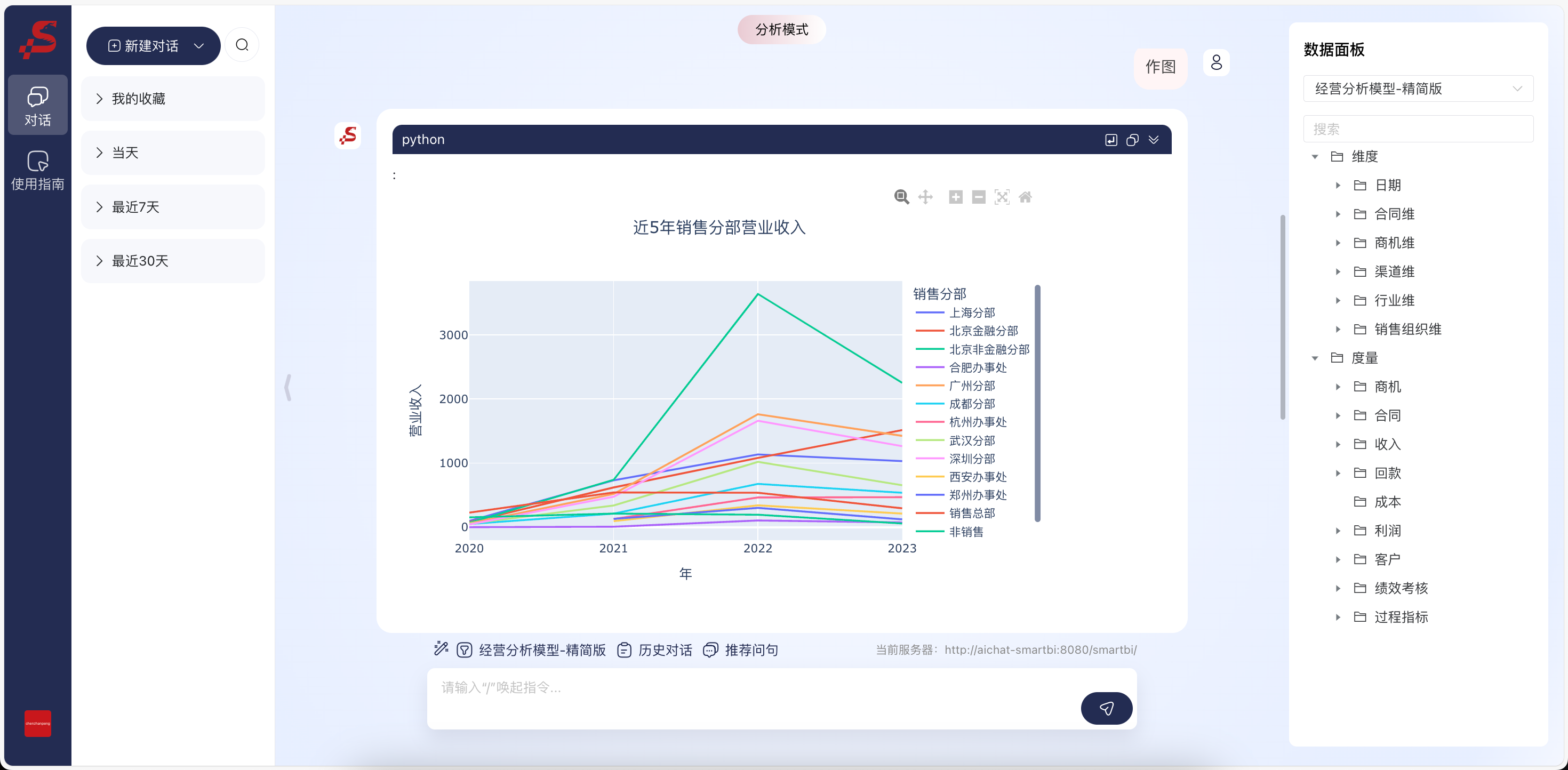The image size is (1568, 770).
Task: Toggle 北京非金融分部 legend series
Action: [x=973, y=349]
